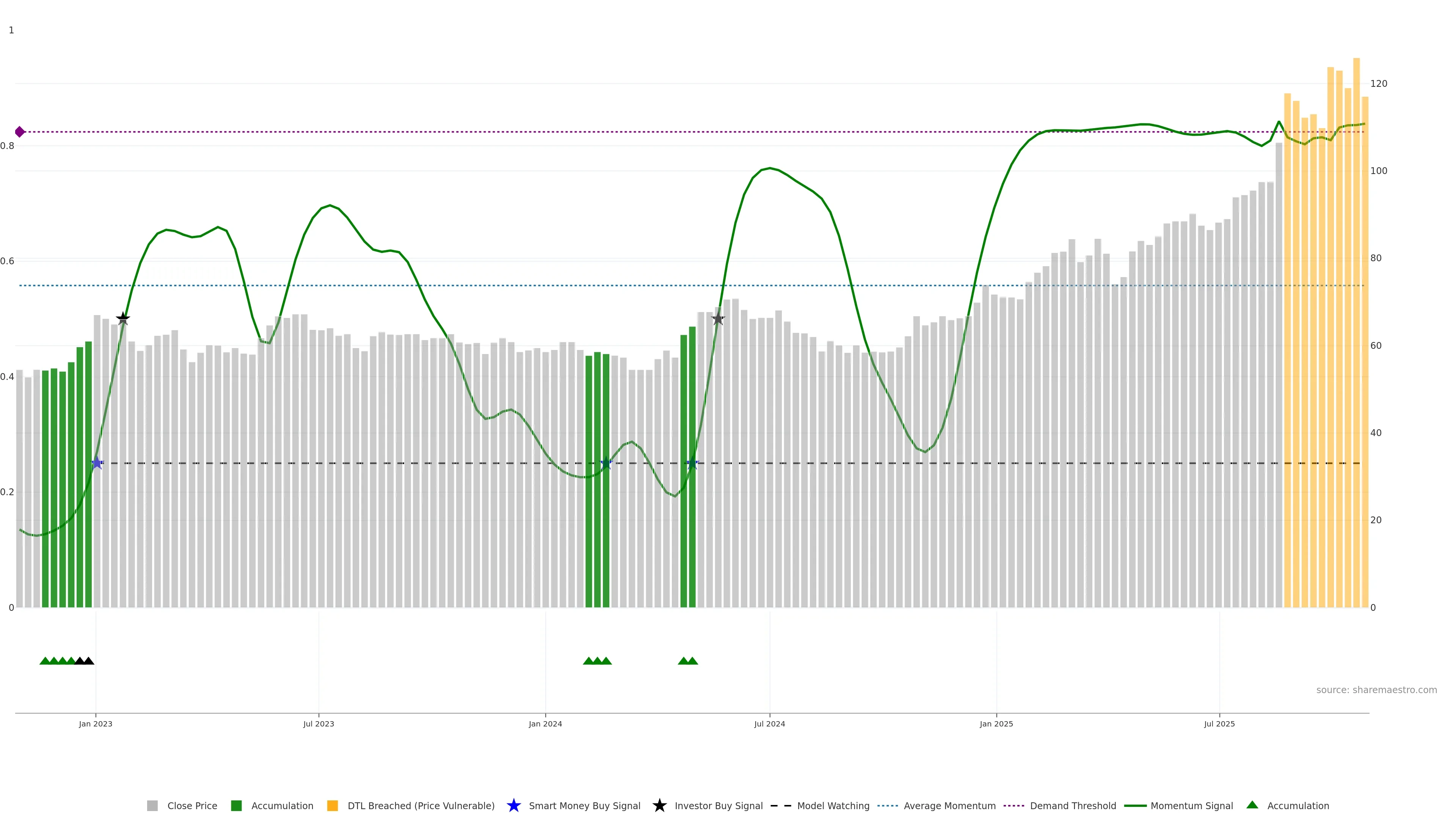Click the purple diamond Demand Threshold marker
1456x819 pixels.
(x=20, y=132)
